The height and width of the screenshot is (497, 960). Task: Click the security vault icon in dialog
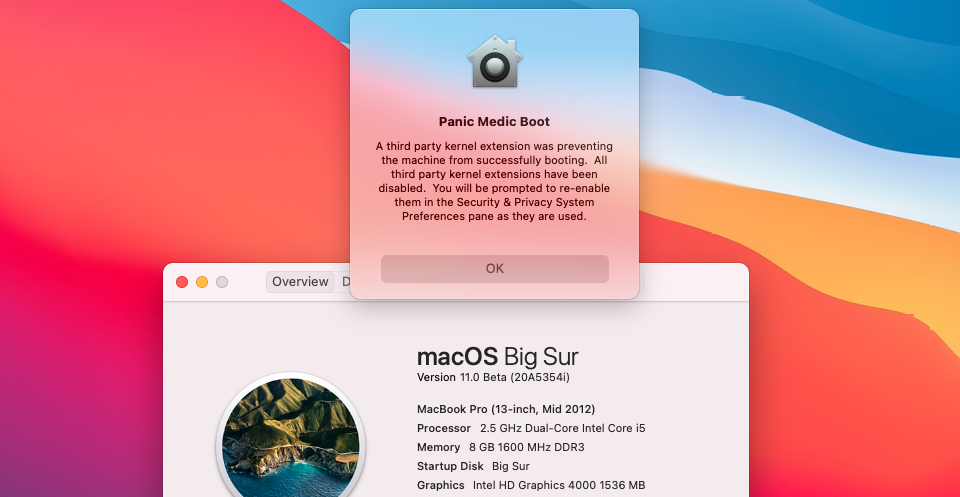pos(495,61)
